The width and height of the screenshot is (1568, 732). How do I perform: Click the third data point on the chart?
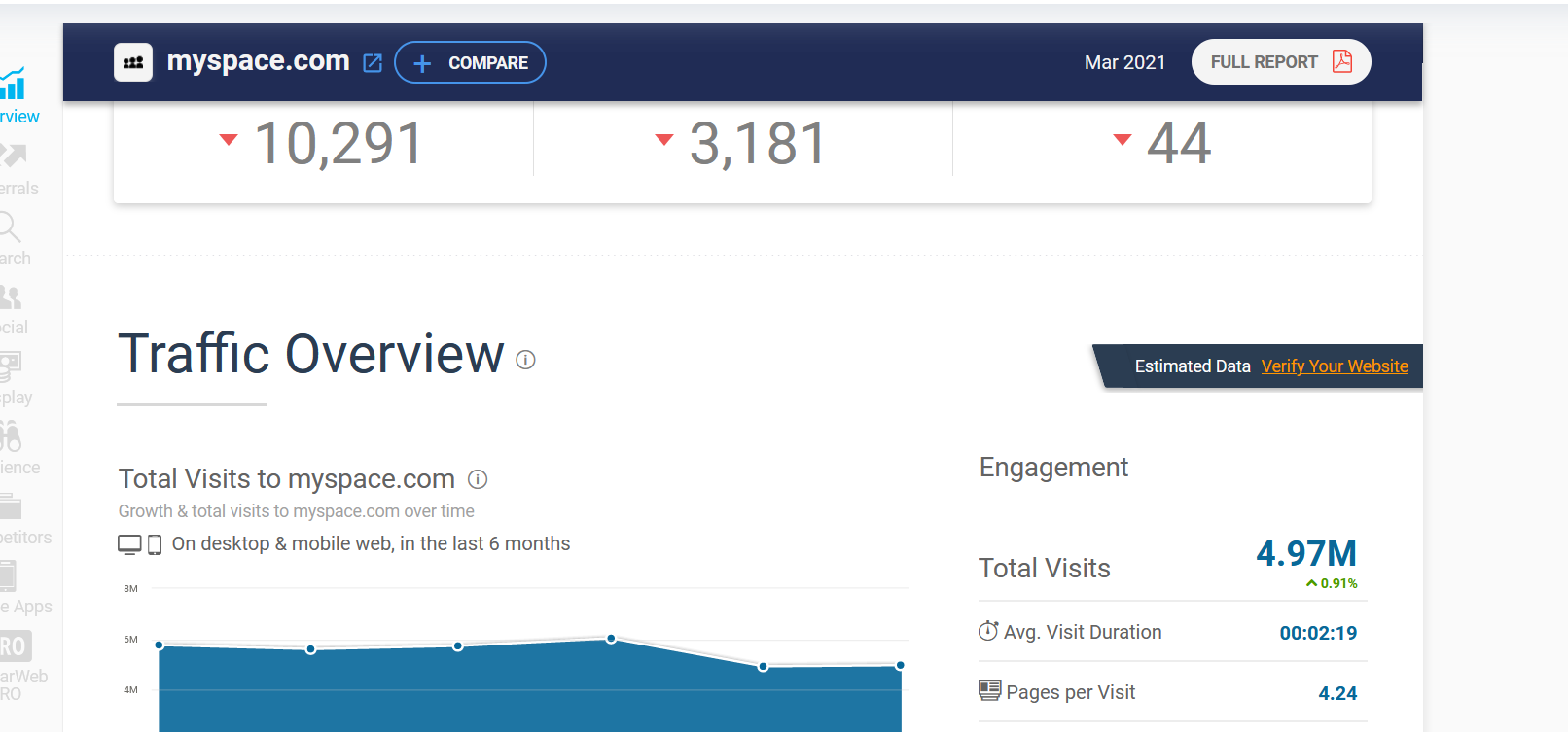coord(458,646)
